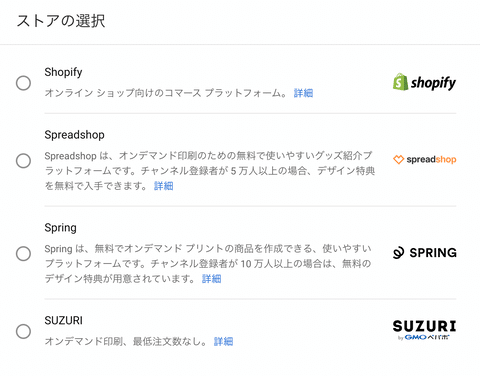Click the Spreadshop option title
The image size is (480, 376).
point(74,135)
